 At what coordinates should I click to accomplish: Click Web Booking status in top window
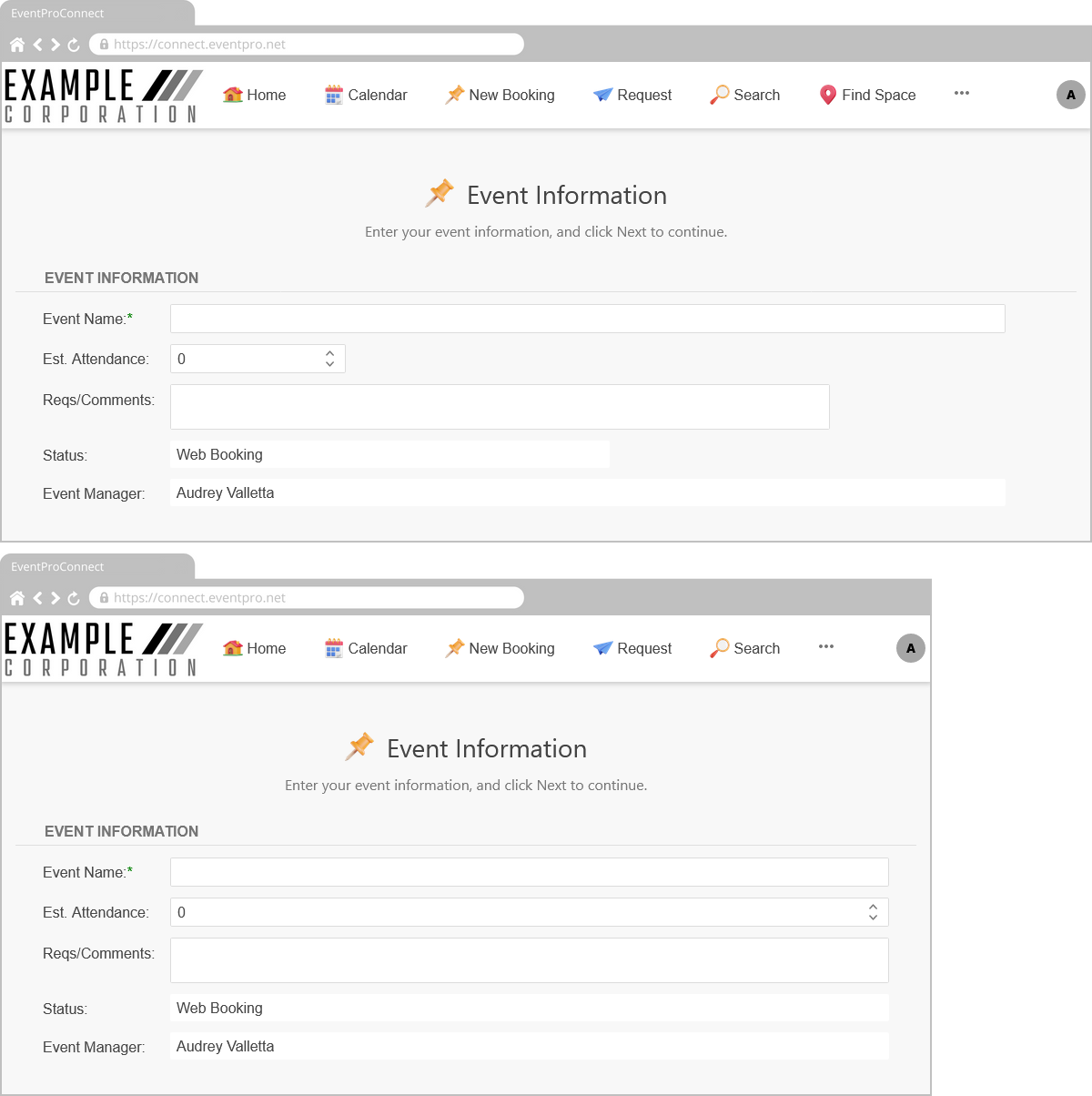pyautogui.click(x=389, y=454)
